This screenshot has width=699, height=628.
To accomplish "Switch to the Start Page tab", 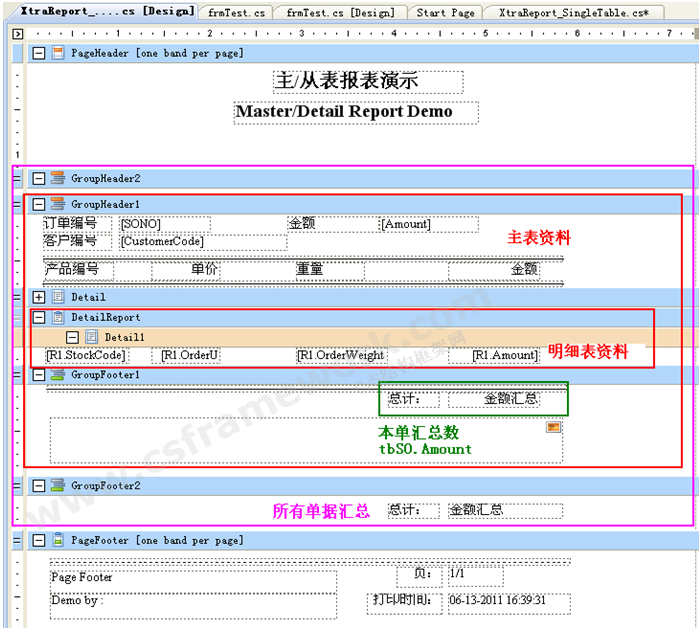I will pyautogui.click(x=445, y=12).
